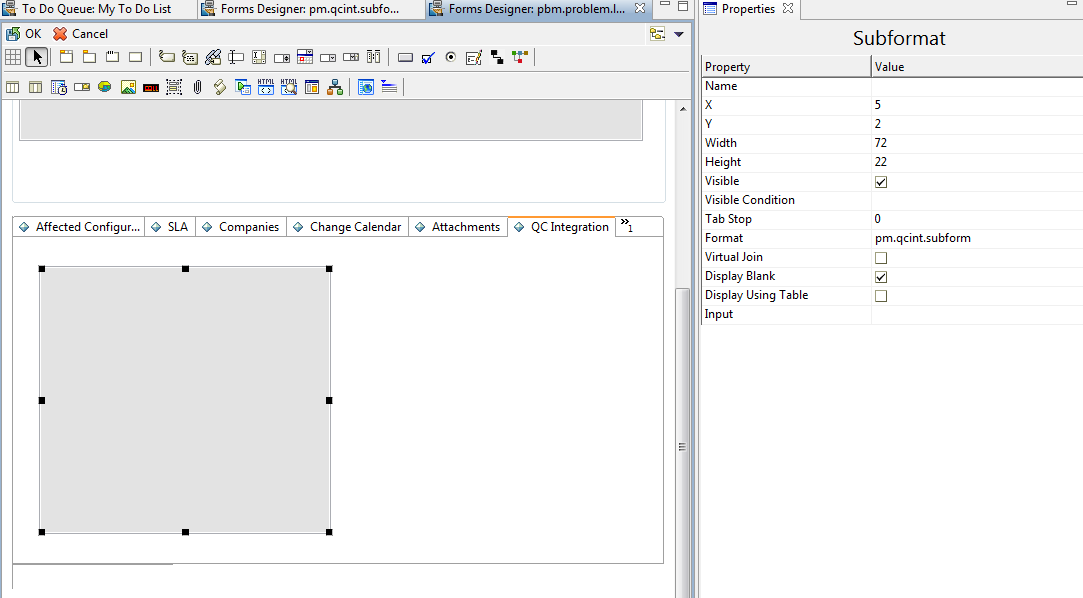Edit the Tab Stop value 0
This screenshot has width=1083, height=598.
(977, 219)
